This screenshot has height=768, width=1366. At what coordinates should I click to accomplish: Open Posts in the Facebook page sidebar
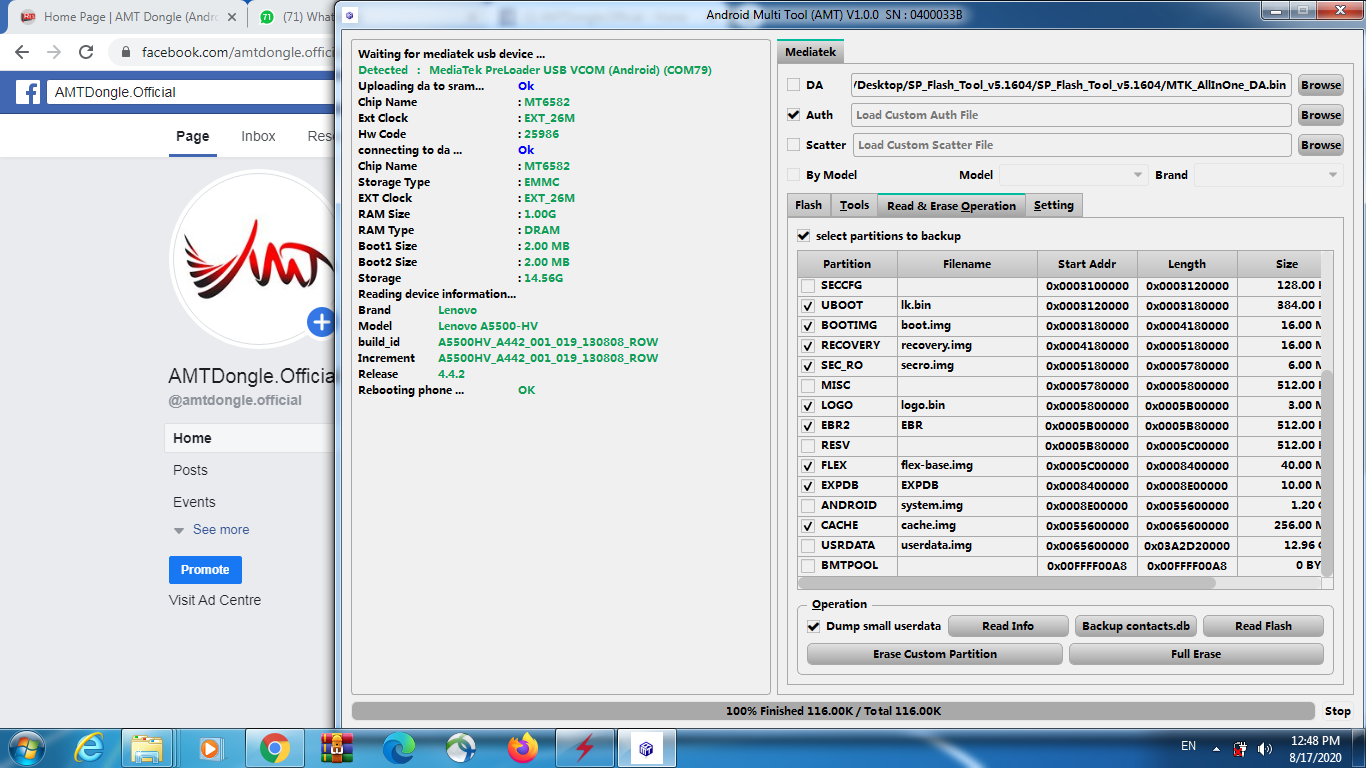(190, 470)
